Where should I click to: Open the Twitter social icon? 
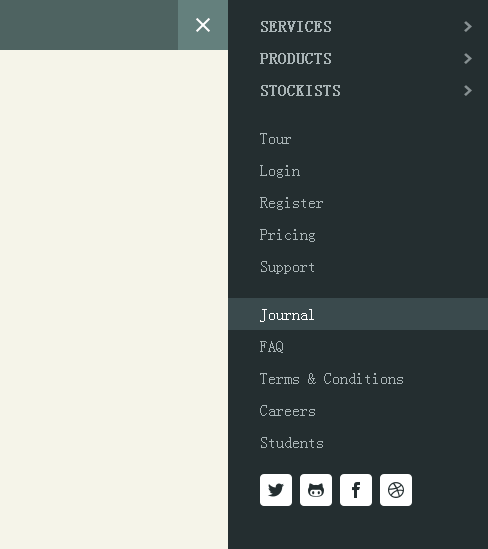click(x=276, y=490)
